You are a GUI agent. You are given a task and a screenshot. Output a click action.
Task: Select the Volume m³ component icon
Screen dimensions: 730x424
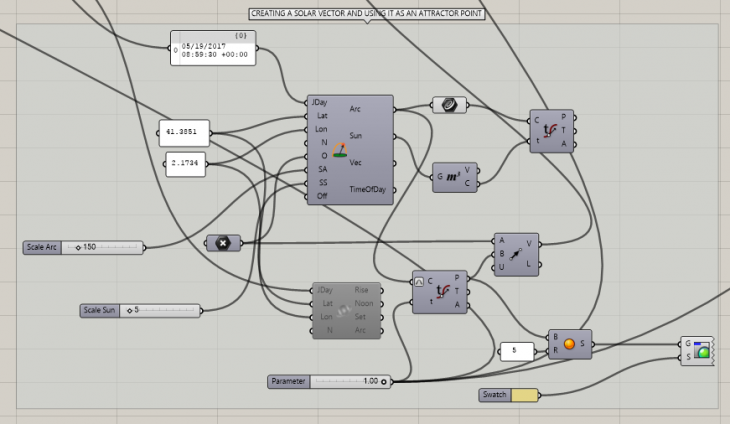click(451, 177)
